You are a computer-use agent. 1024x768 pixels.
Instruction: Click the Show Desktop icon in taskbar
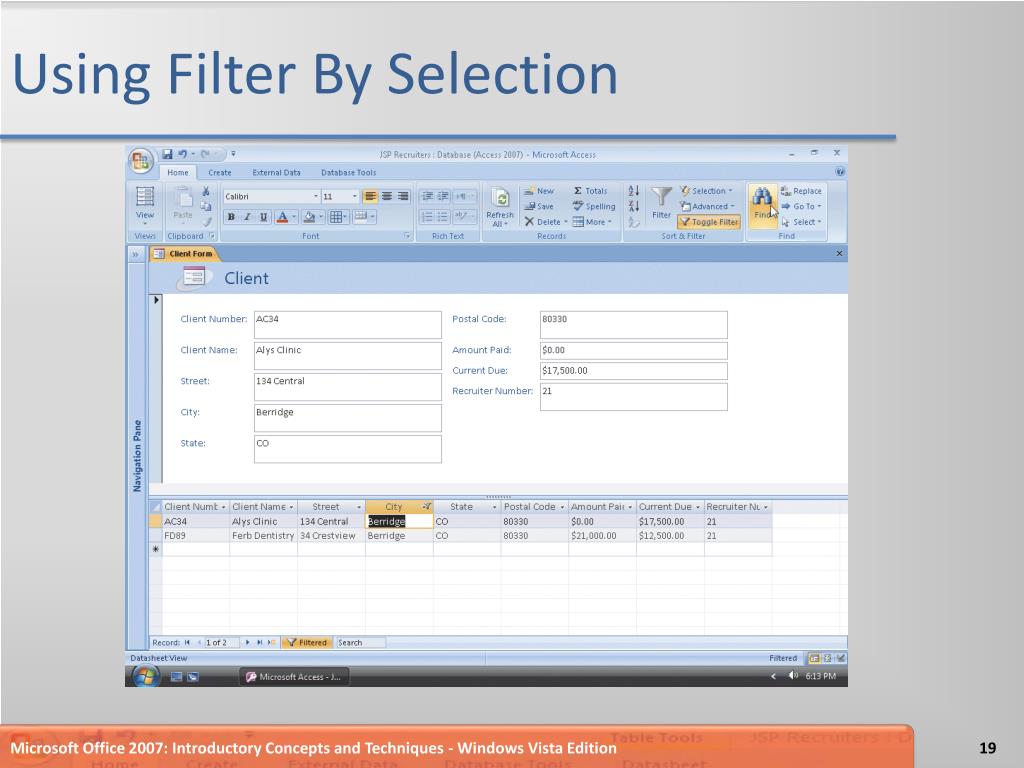pos(176,677)
